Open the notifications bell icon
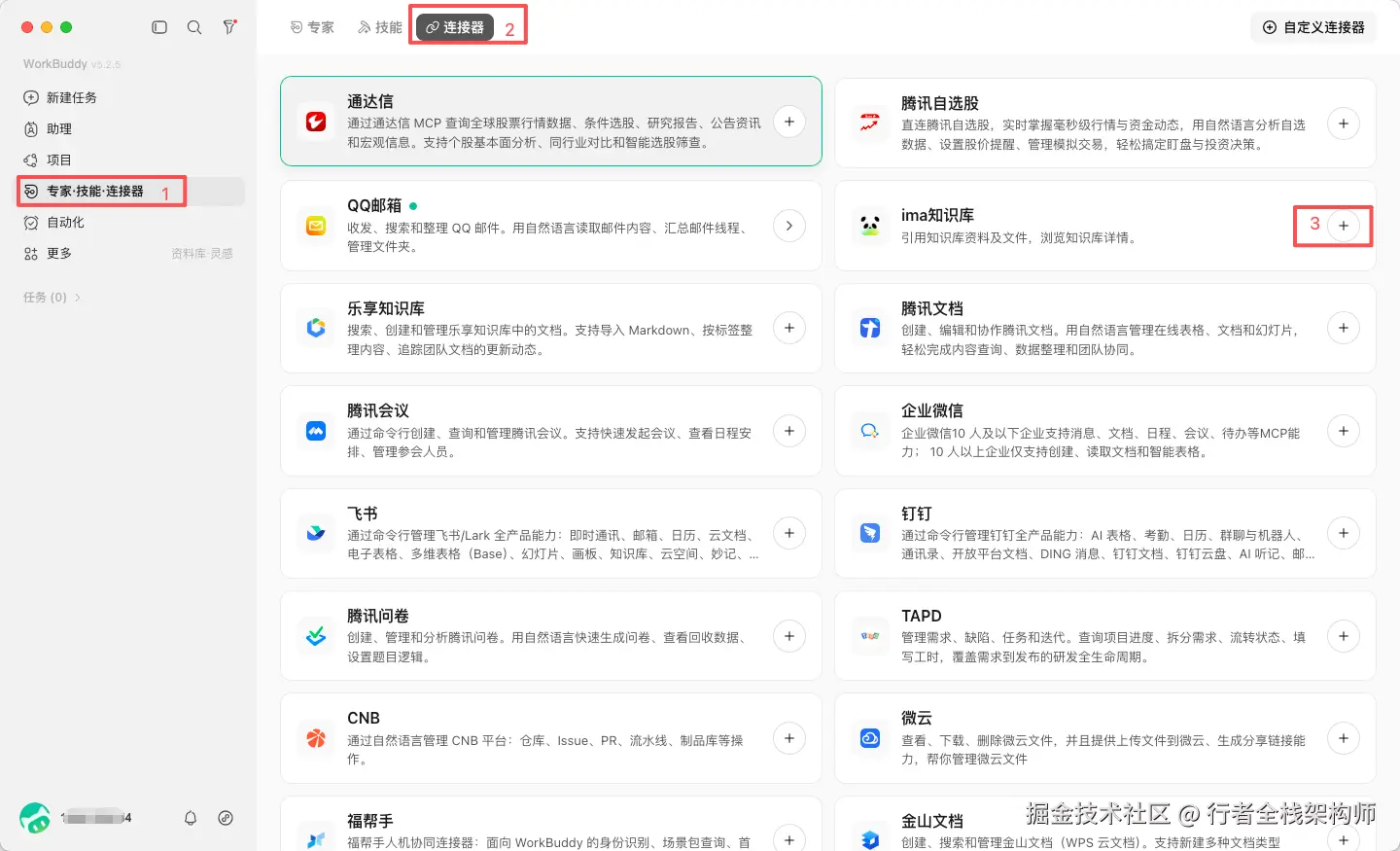 pos(191,818)
